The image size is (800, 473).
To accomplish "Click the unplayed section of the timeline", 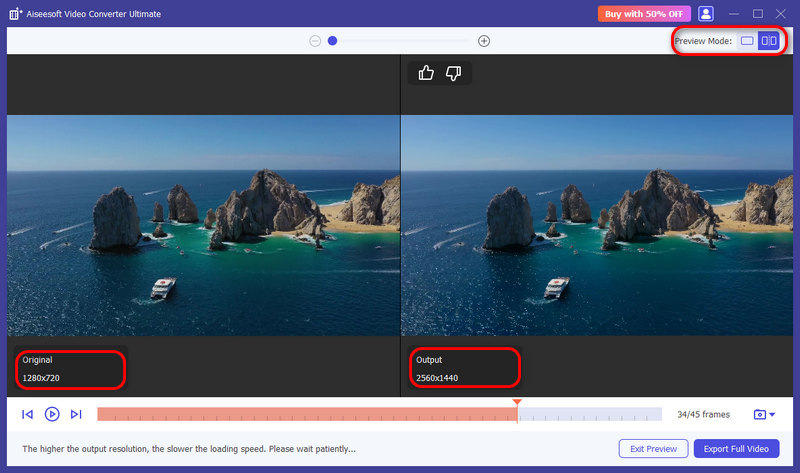I will click(590, 414).
